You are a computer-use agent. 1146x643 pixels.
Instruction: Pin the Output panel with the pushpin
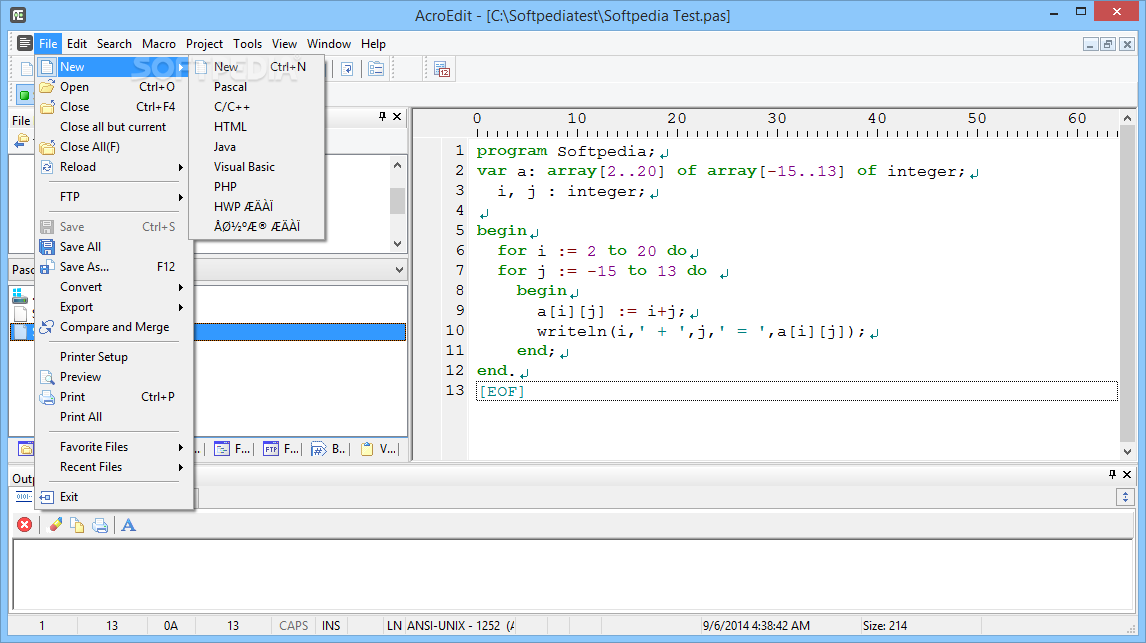1112,474
